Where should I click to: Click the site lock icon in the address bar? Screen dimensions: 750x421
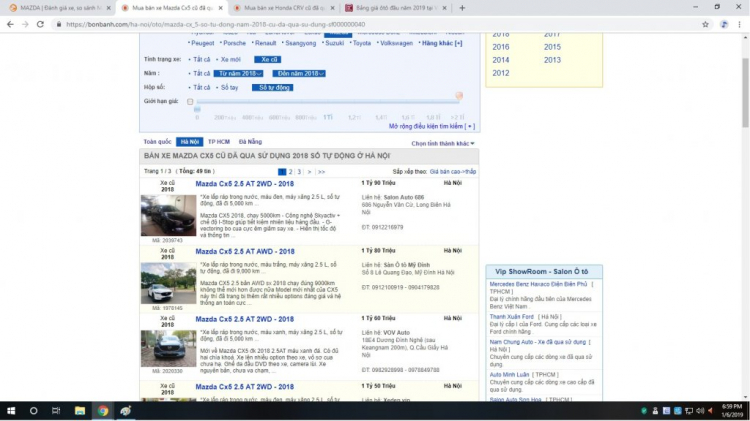tap(59, 24)
